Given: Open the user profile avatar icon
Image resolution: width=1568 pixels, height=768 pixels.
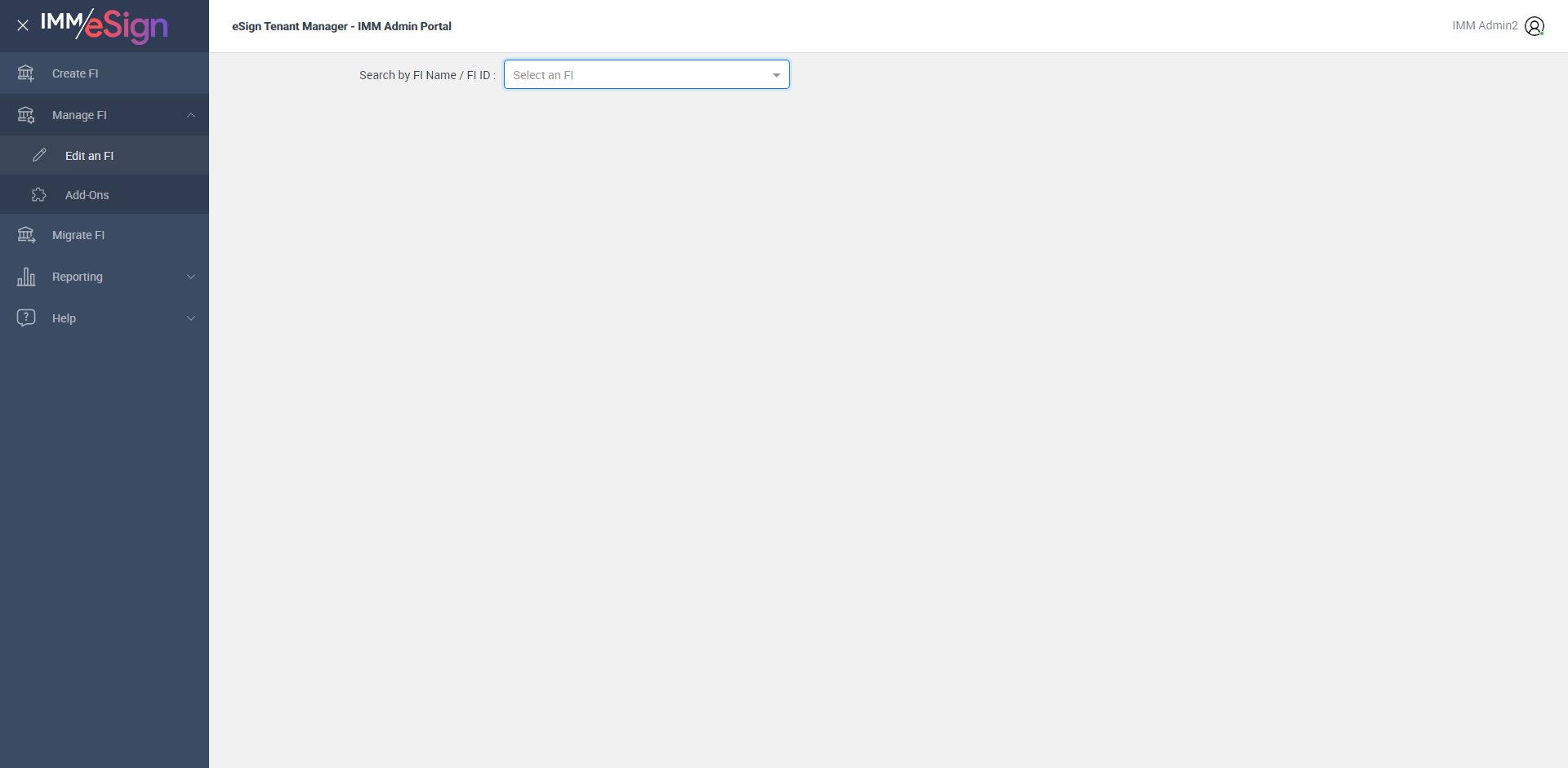Looking at the screenshot, I should tap(1535, 26).
